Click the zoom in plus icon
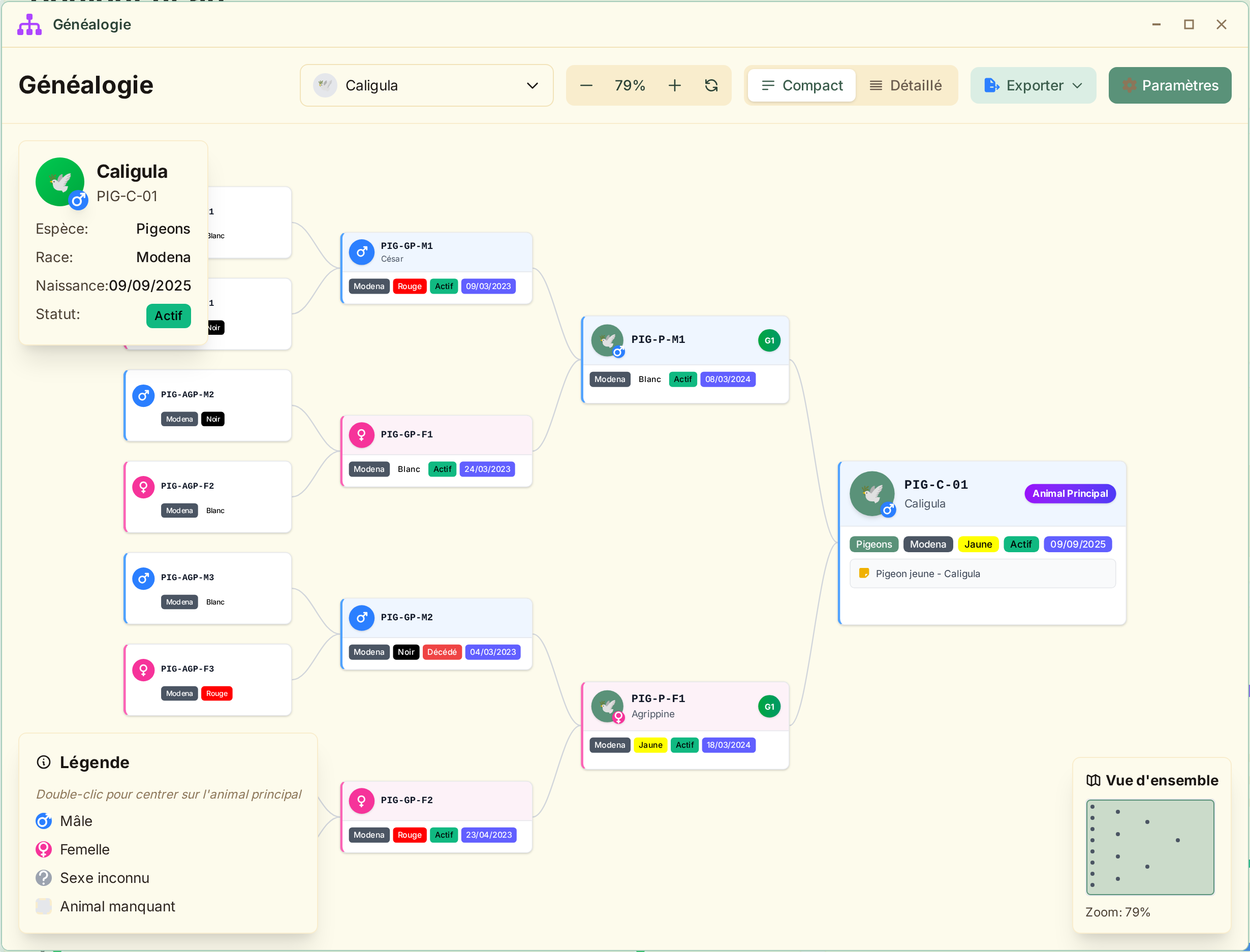1250x952 pixels. click(x=675, y=85)
